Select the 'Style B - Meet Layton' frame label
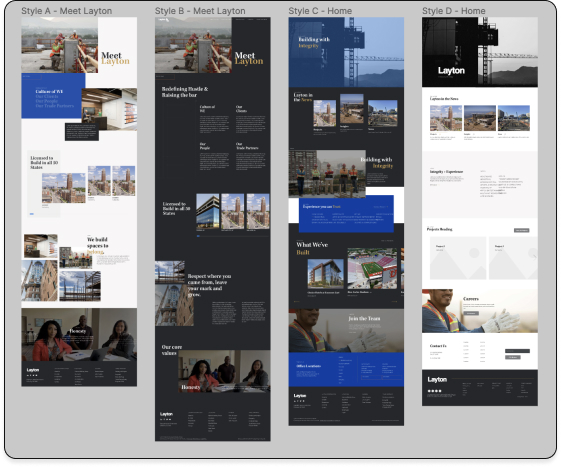This screenshot has height=467, width=561. (200, 11)
